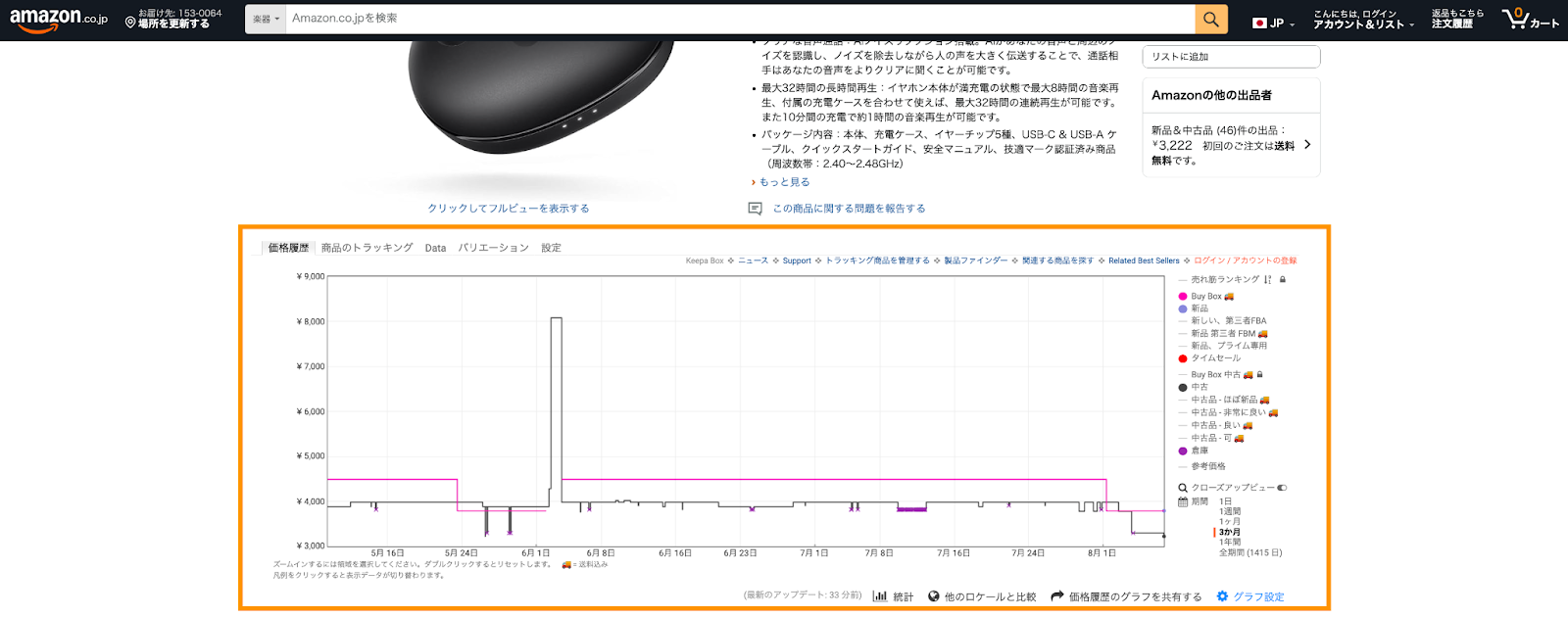This screenshot has width=1568, height=617.
Task: Open Related Best Sellers link
Action: click(x=1144, y=261)
